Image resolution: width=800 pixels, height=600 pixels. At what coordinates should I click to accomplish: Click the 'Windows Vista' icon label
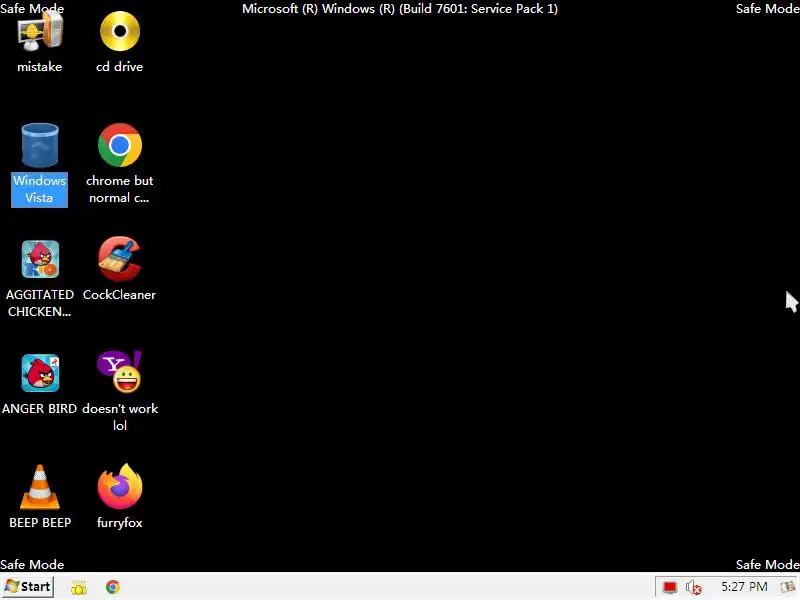point(39,189)
